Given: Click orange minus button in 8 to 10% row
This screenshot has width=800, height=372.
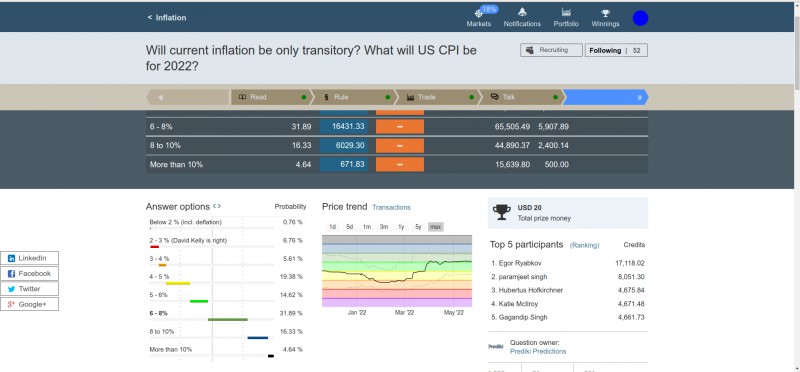Looking at the screenshot, I should [400, 145].
